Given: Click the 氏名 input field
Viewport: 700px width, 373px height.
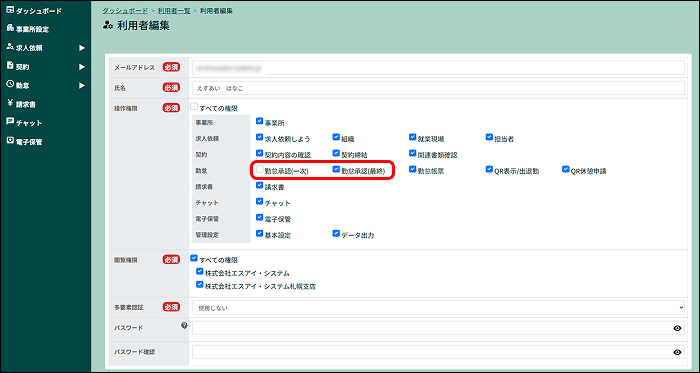Looking at the screenshot, I should click(438, 88).
